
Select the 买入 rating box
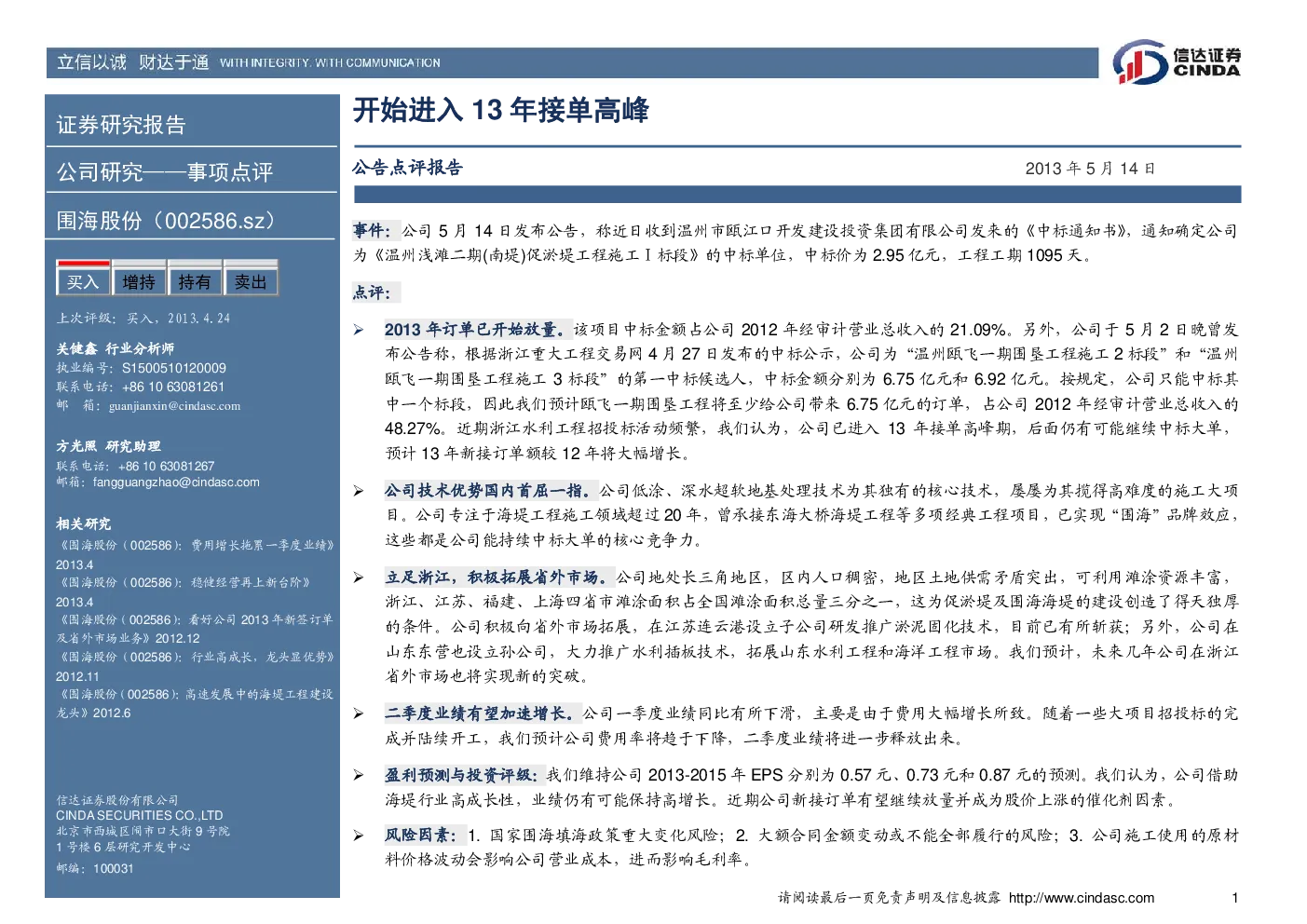point(83,281)
